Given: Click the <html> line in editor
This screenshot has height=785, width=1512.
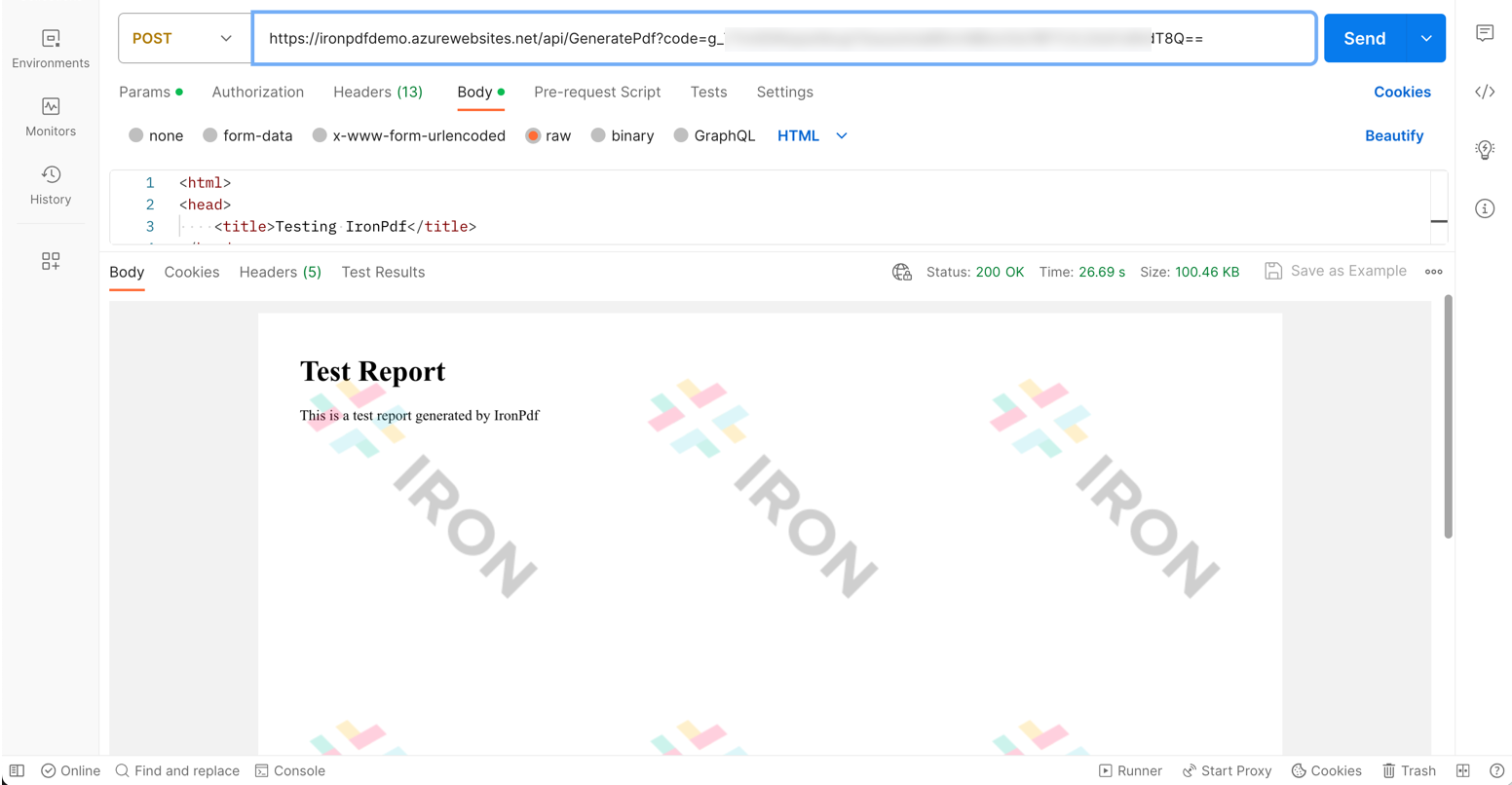Looking at the screenshot, I should point(205,182).
